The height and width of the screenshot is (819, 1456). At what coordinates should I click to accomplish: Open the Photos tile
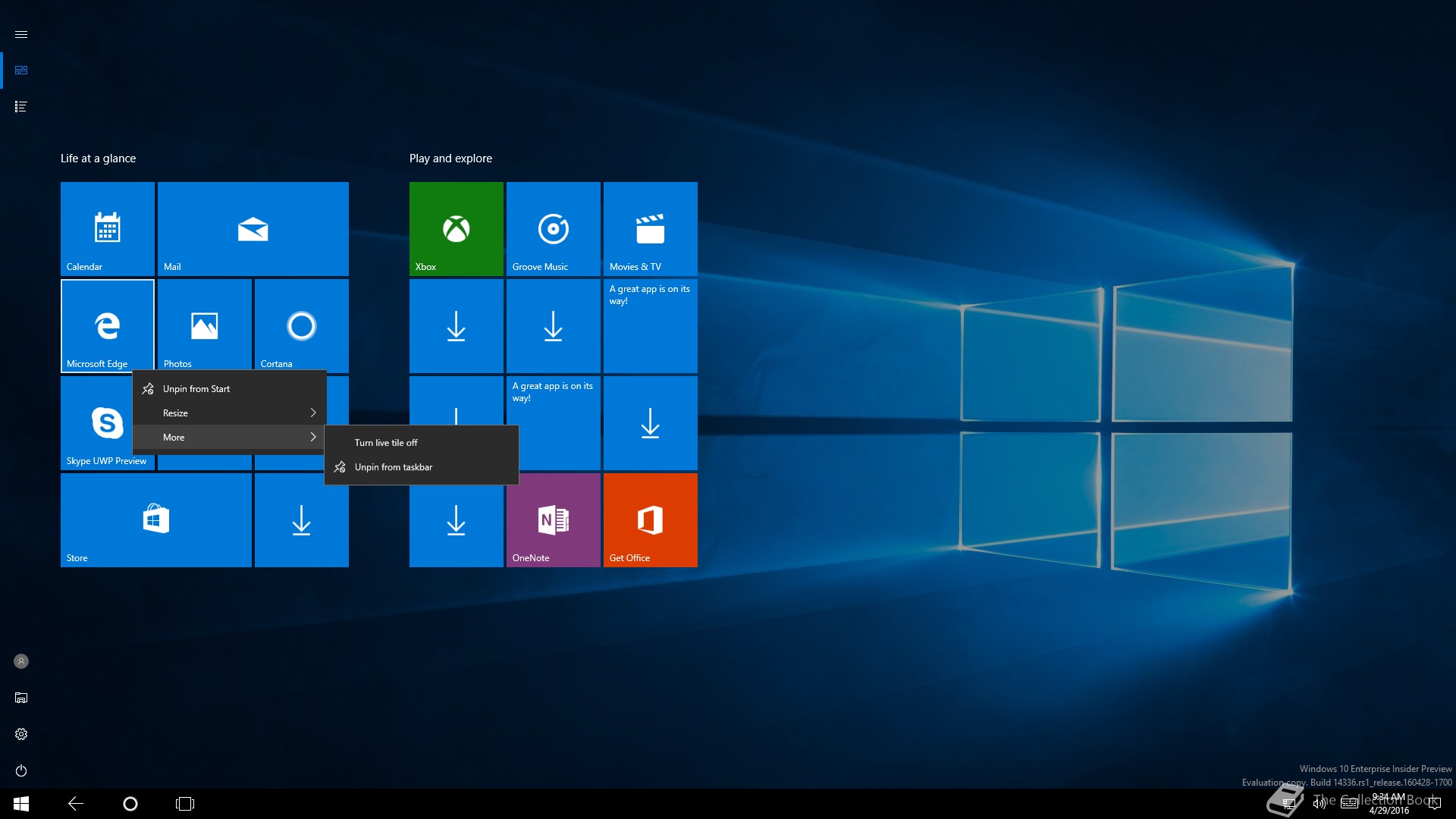coord(205,325)
